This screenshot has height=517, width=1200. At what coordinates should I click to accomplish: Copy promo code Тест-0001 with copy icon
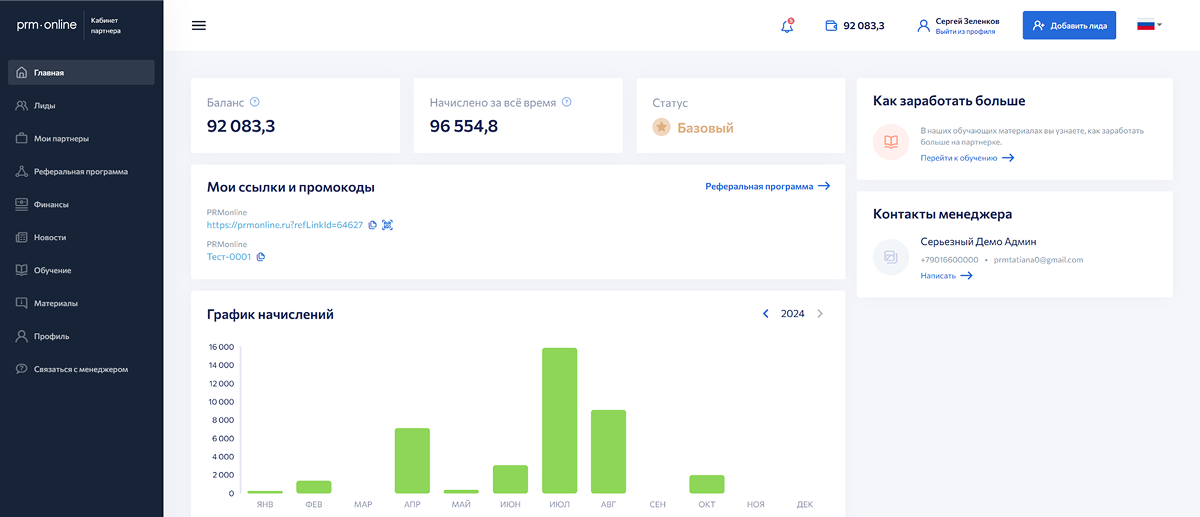coord(261,257)
